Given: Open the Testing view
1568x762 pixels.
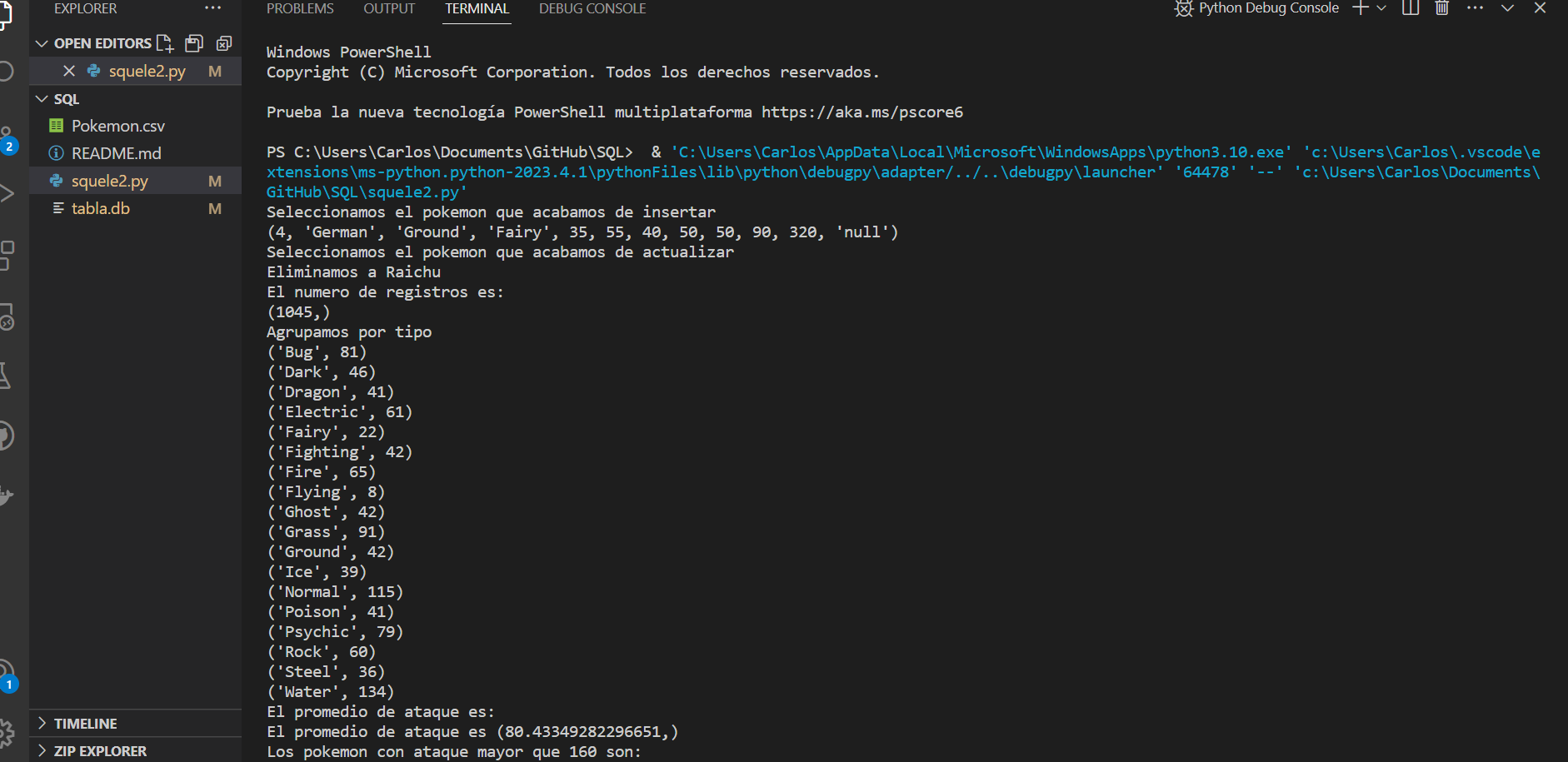Looking at the screenshot, I should [x=7, y=375].
